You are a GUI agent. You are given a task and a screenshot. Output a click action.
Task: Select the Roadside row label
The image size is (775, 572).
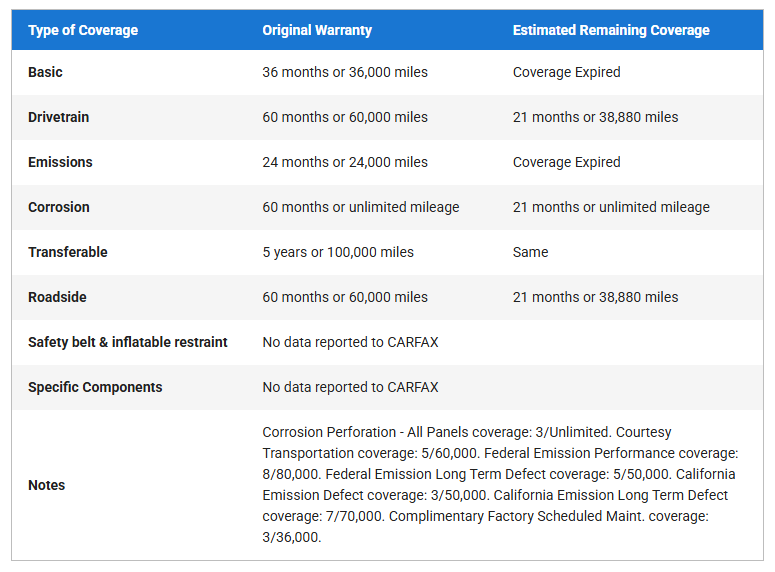tap(57, 297)
